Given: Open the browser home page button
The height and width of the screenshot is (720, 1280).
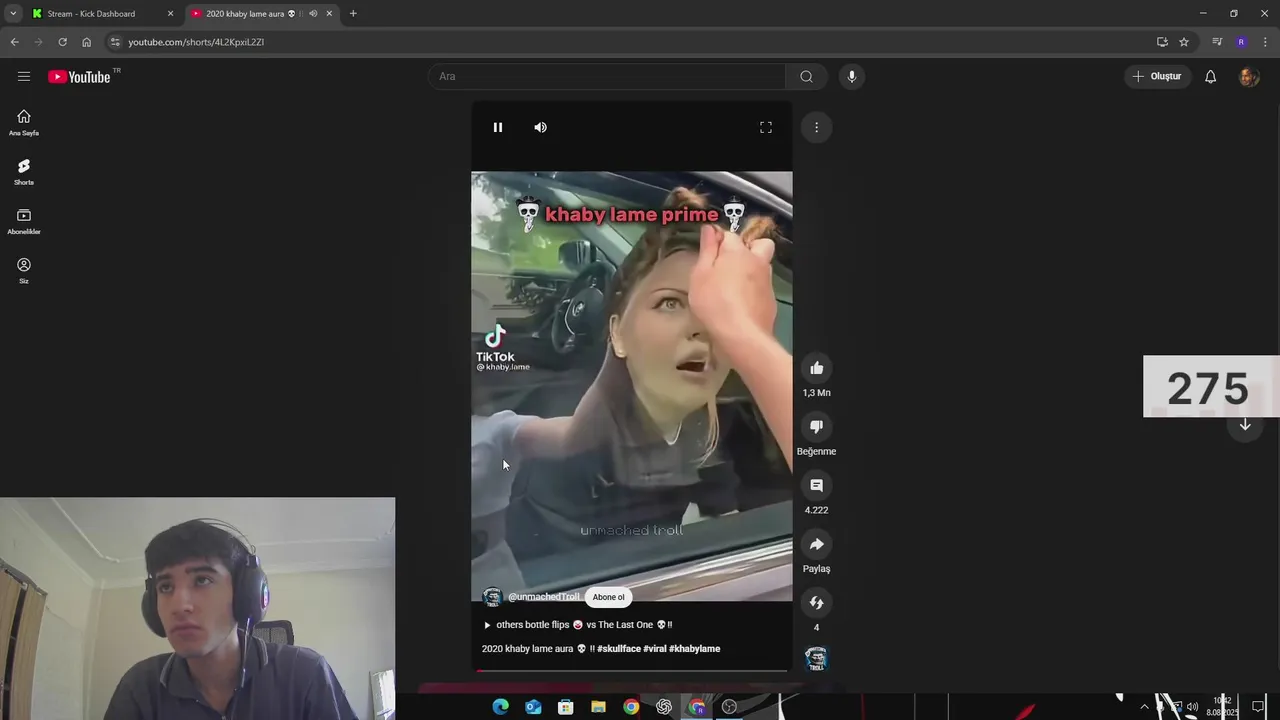Looking at the screenshot, I should 86,42.
